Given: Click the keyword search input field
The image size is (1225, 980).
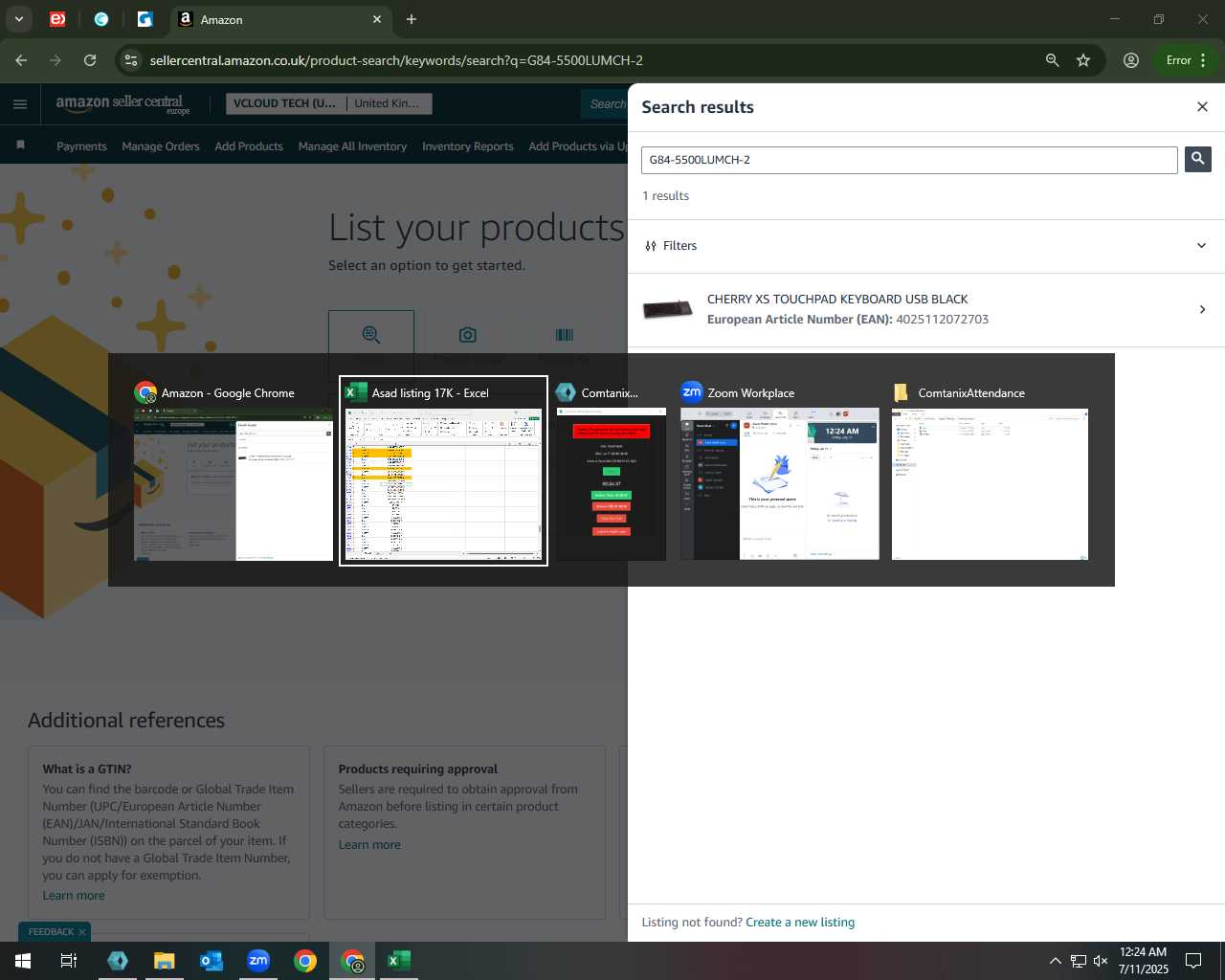Looking at the screenshot, I should point(909,160).
